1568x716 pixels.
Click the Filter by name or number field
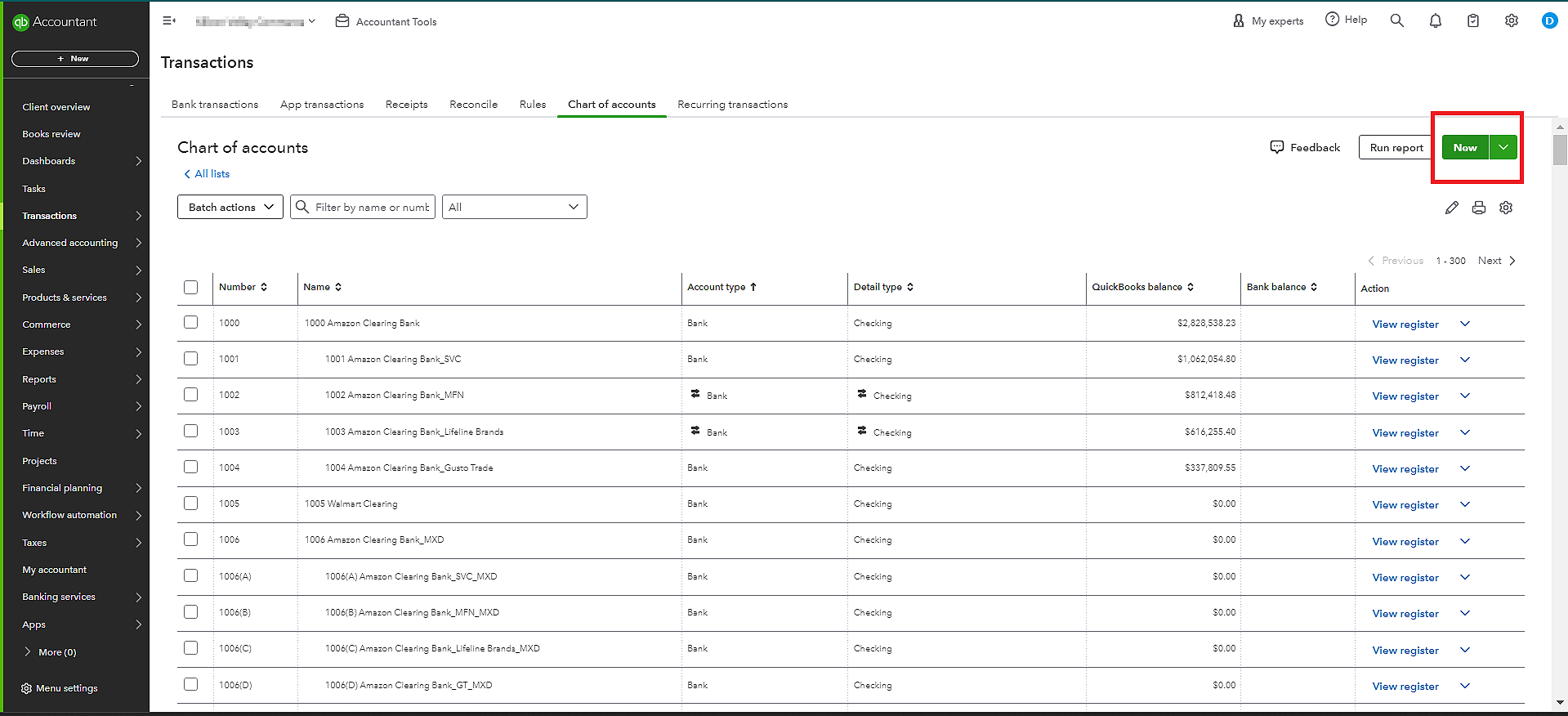point(363,207)
